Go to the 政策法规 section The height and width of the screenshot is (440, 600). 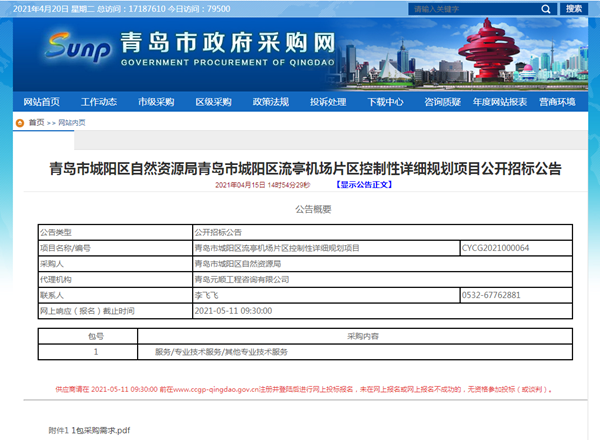270,102
